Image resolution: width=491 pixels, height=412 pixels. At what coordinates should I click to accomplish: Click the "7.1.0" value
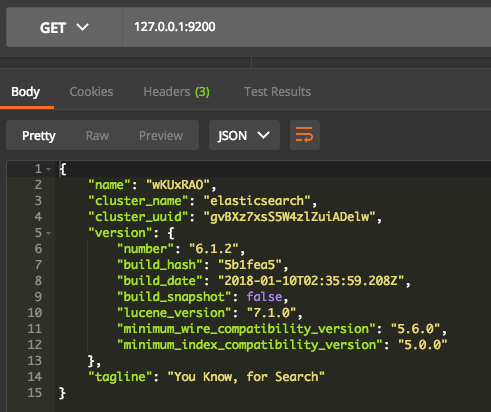[271, 313]
